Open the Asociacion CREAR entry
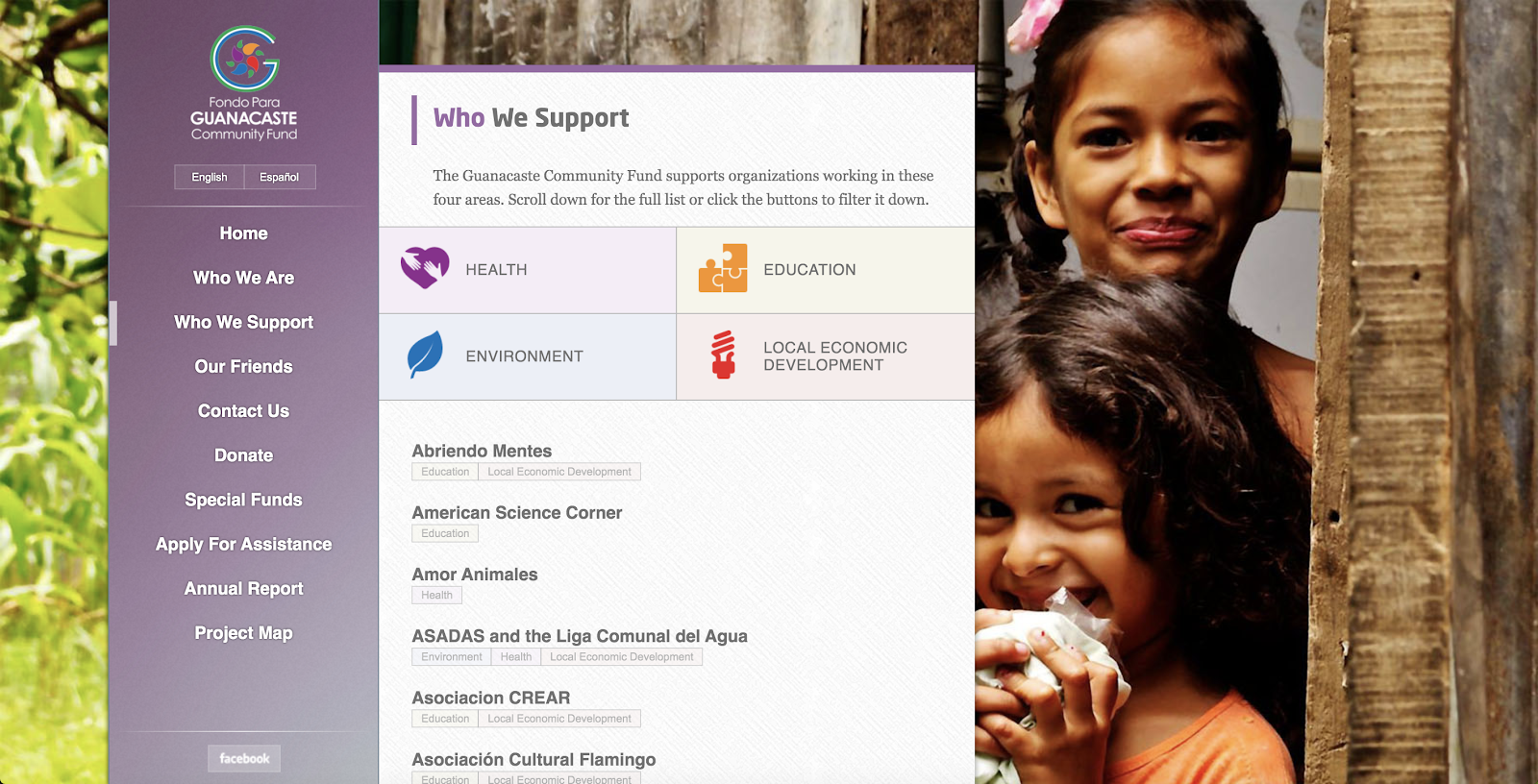 pos(491,698)
